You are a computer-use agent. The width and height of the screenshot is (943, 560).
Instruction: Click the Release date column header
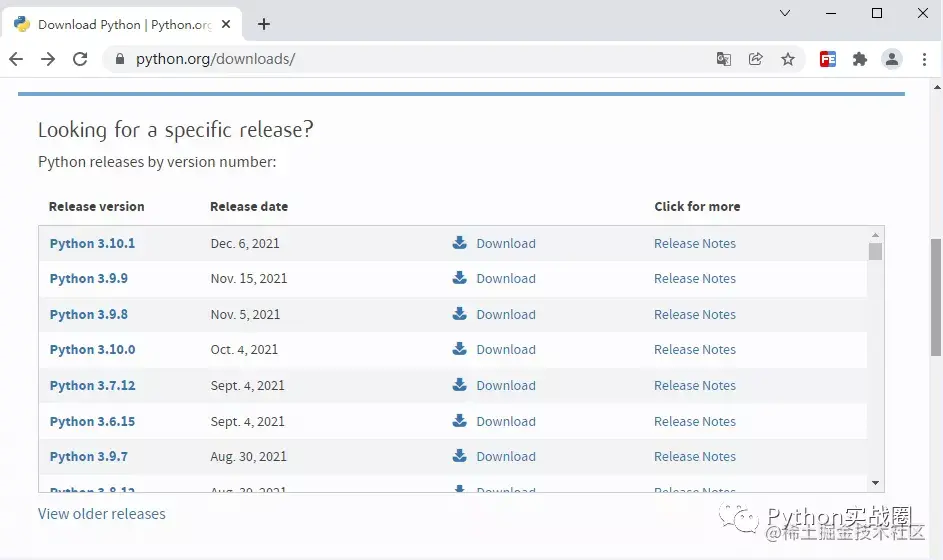point(249,206)
